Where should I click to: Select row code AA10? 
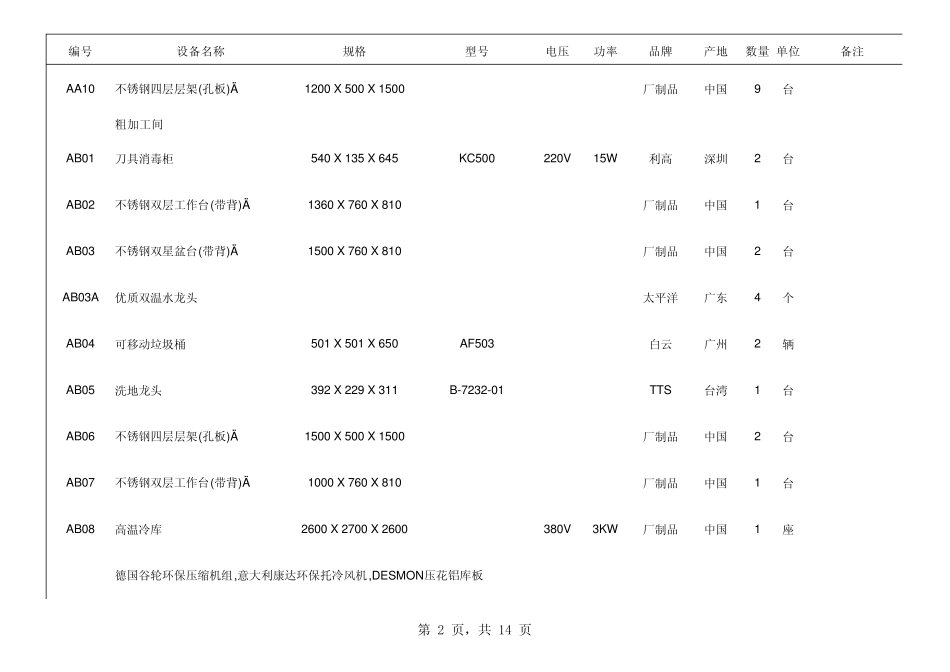coord(81,89)
